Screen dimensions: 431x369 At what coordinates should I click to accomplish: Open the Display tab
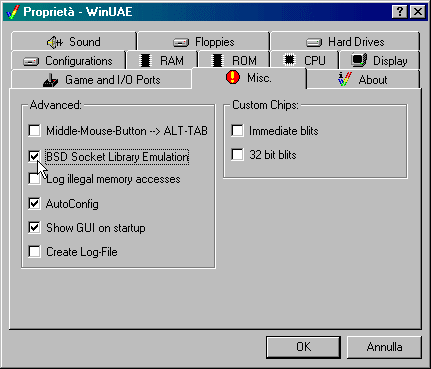point(379,61)
